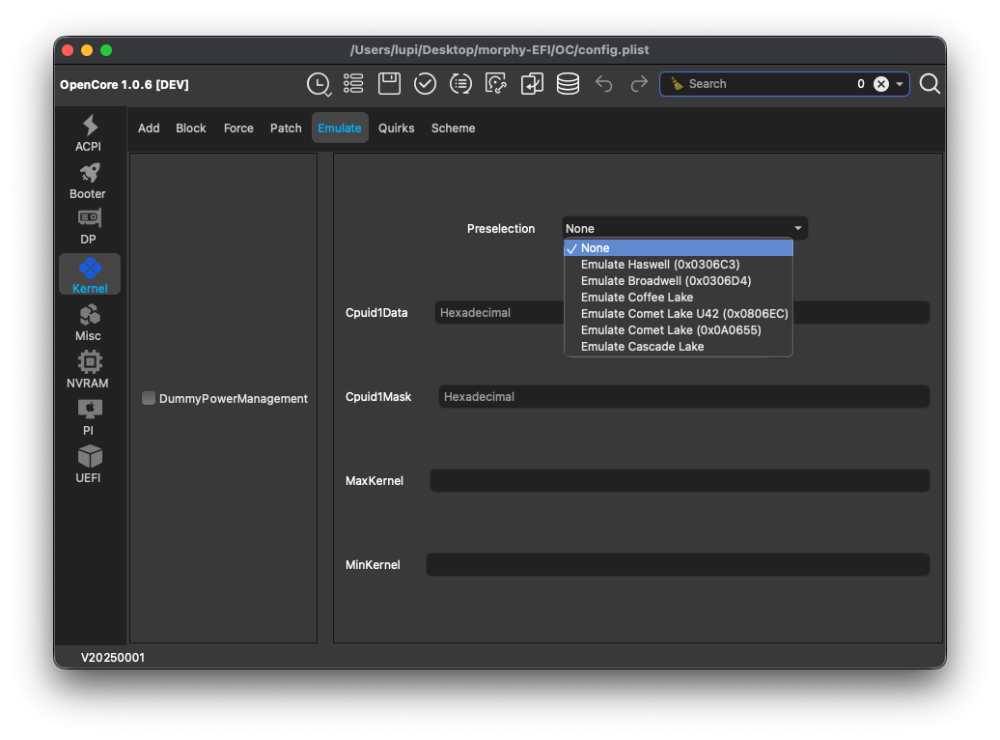Open the Misc section

(x=89, y=323)
